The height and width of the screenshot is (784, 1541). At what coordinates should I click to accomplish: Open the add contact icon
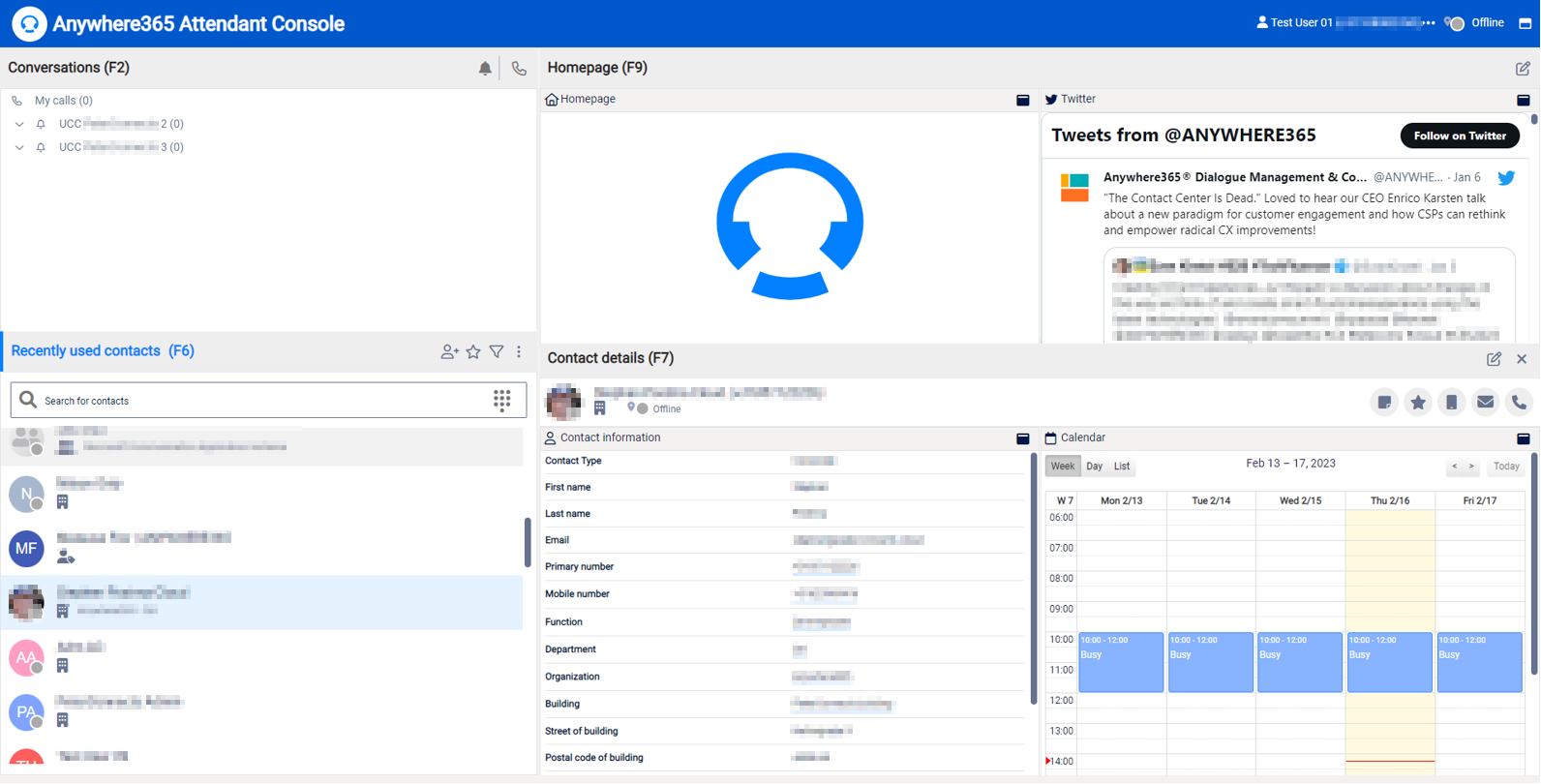tap(449, 352)
